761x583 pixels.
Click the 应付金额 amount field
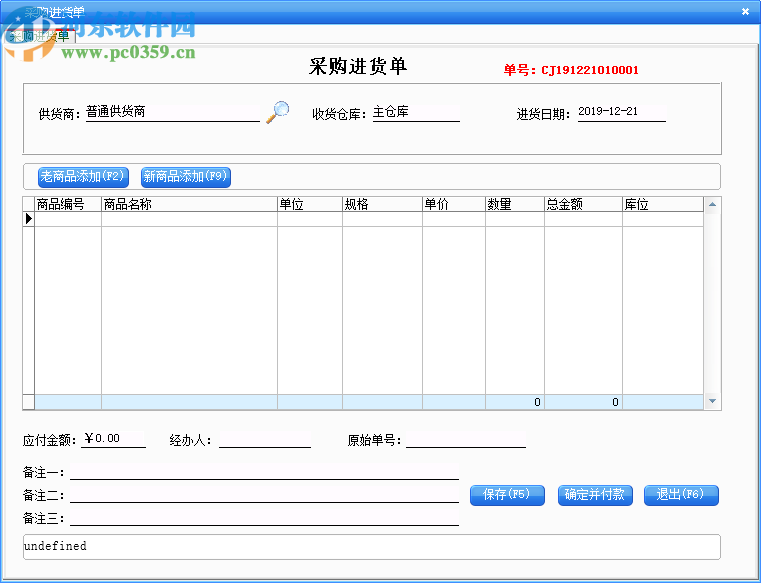tap(113, 439)
